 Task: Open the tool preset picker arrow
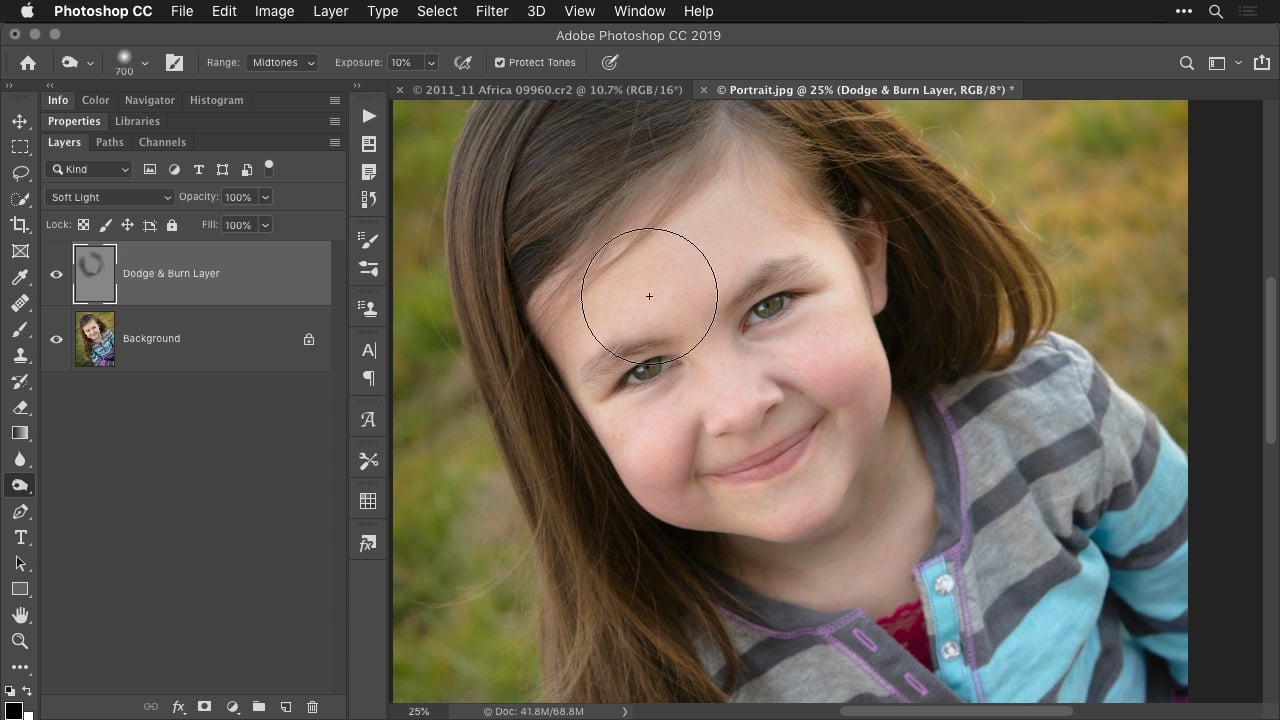pyautogui.click(x=90, y=62)
